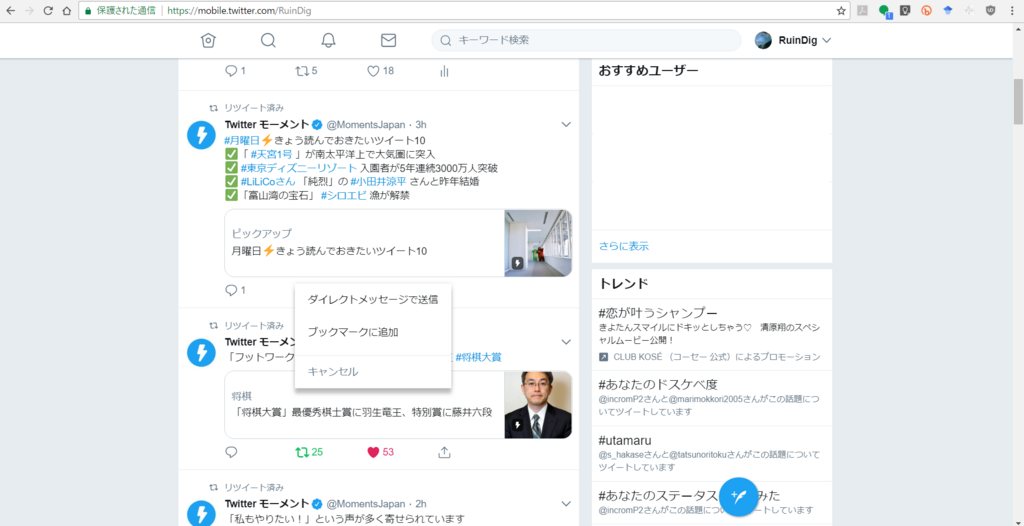Click @MomentsJapan handle on 3h tweet

(366, 124)
